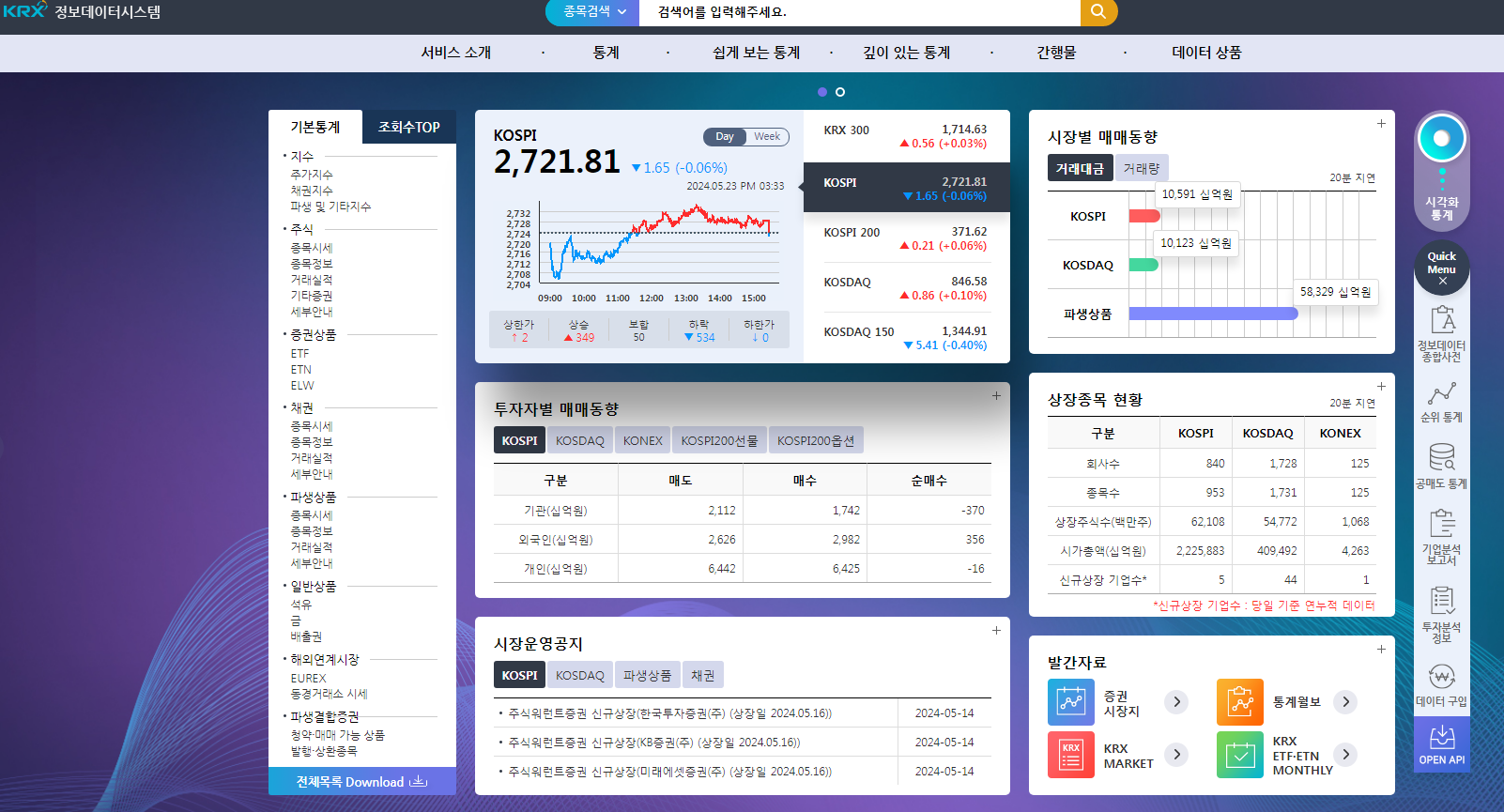The width and height of the screenshot is (1504, 812).
Task: Open the KRX MARKET arrow chevron
Action: (1176, 754)
